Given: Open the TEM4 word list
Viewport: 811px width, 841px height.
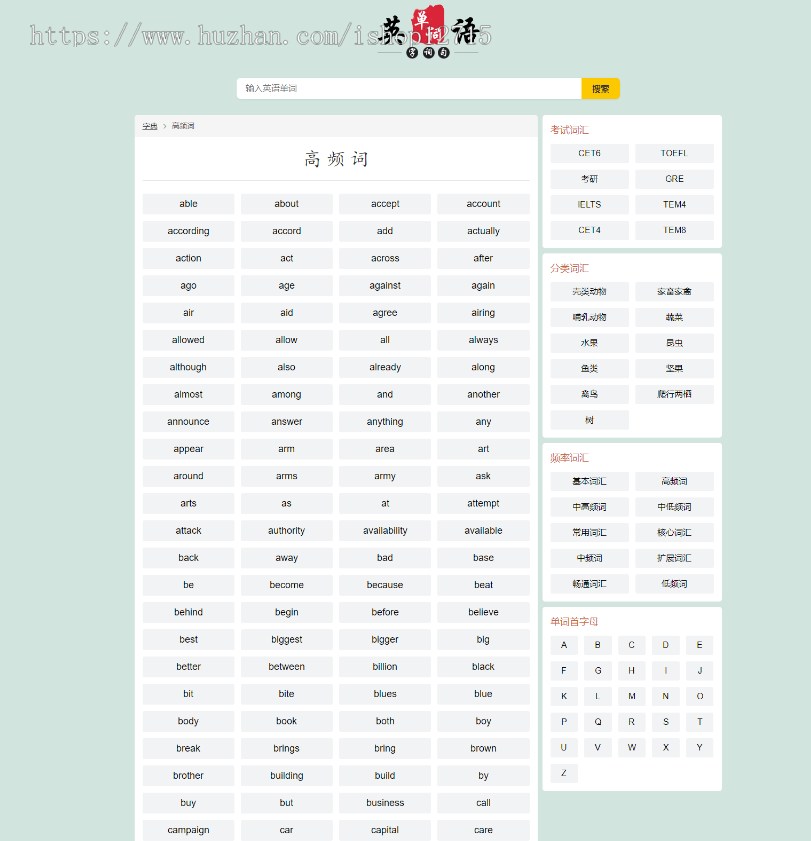Looking at the screenshot, I should pyautogui.click(x=674, y=204).
